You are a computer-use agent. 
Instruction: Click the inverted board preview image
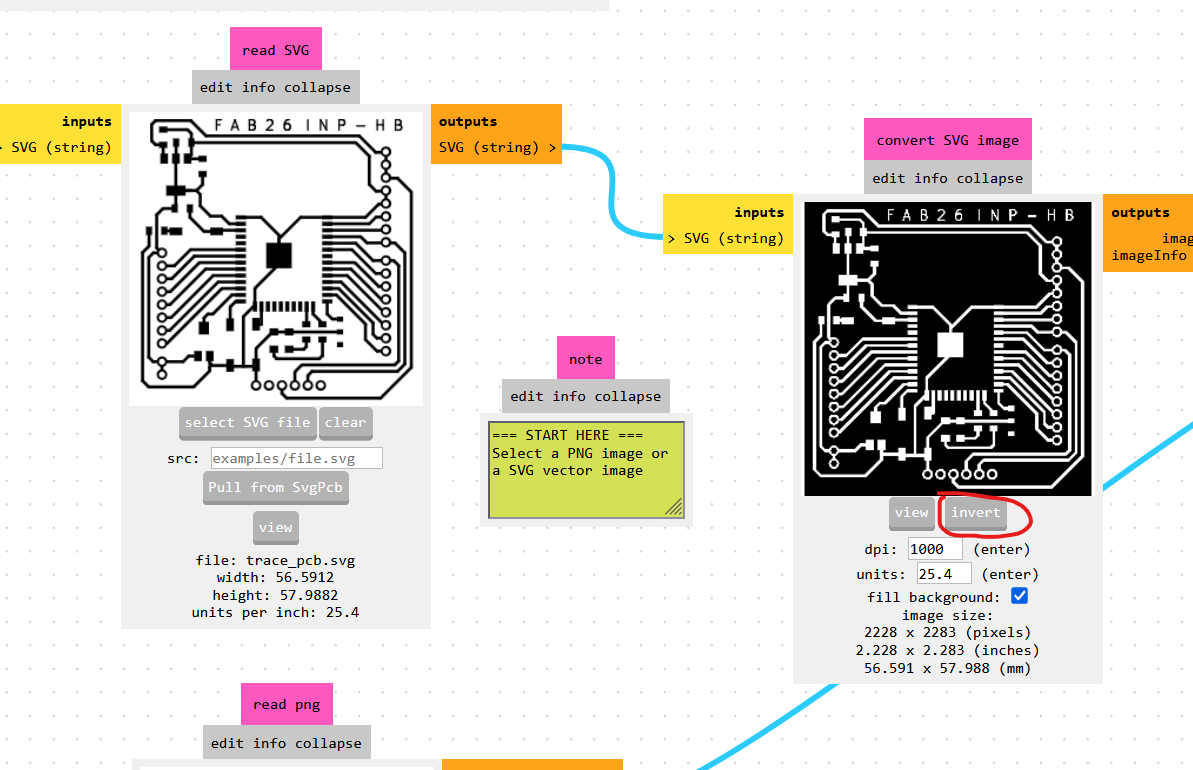click(x=948, y=349)
